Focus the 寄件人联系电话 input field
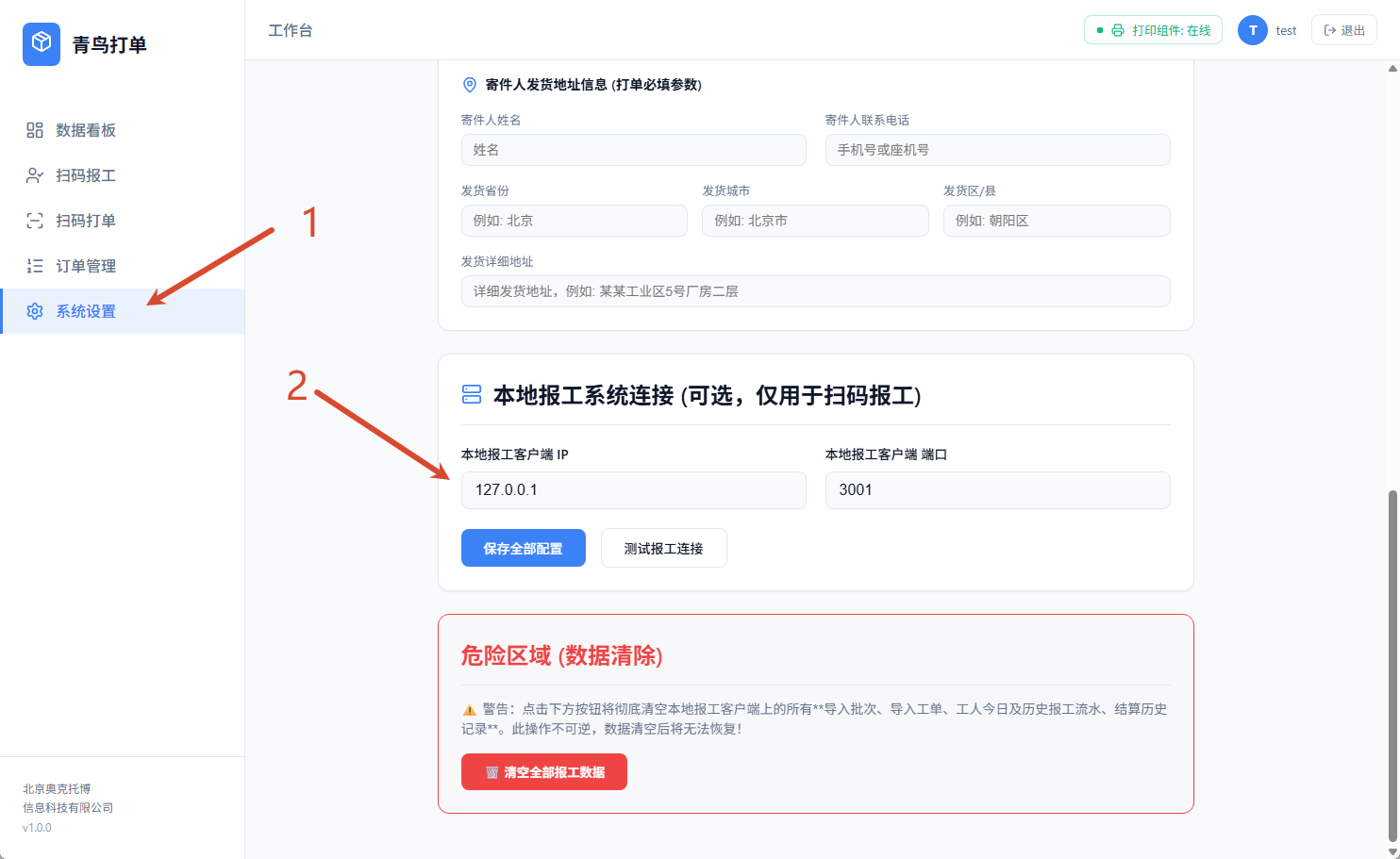Viewport: 1400px width, 859px height. 998,150
